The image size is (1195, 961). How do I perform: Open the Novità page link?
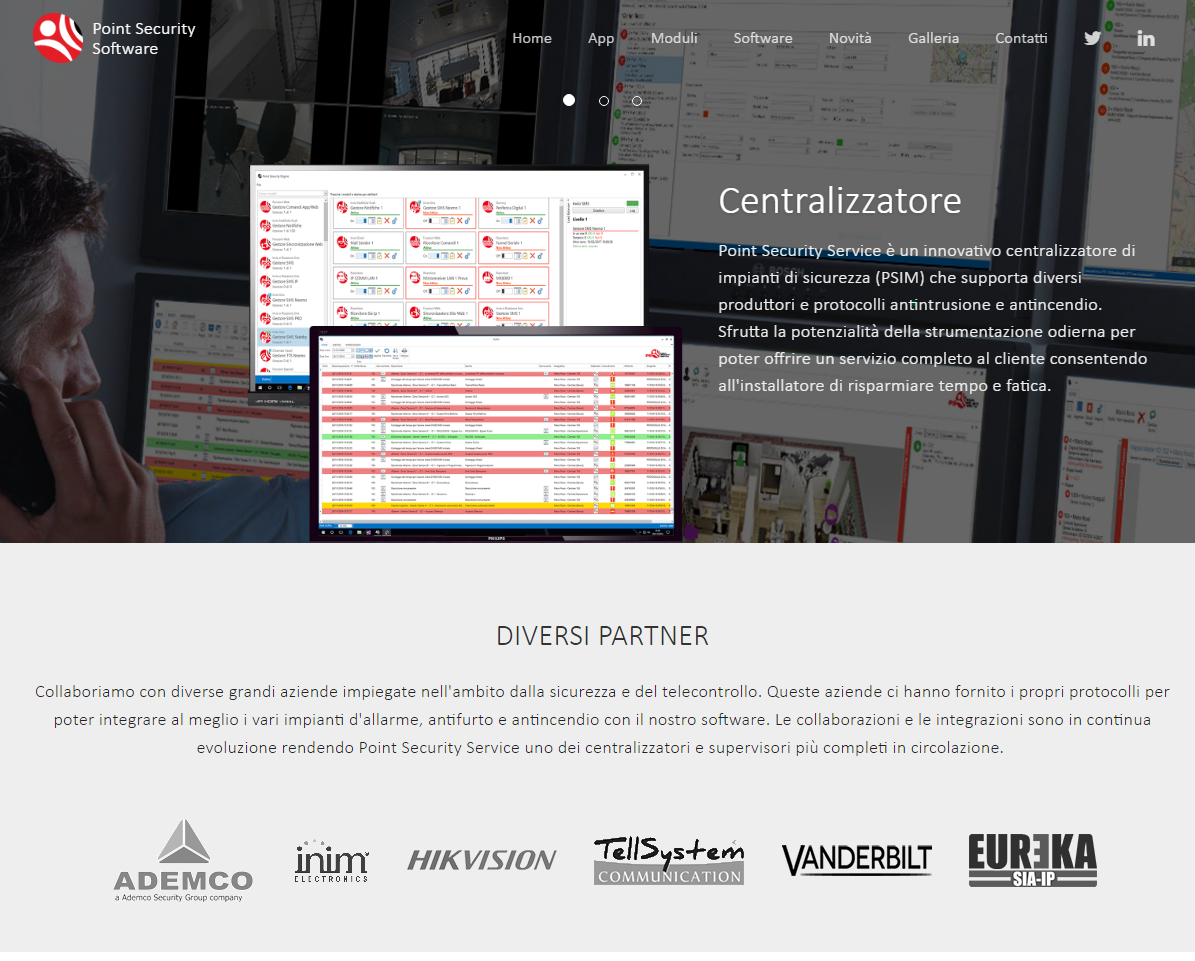850,38
